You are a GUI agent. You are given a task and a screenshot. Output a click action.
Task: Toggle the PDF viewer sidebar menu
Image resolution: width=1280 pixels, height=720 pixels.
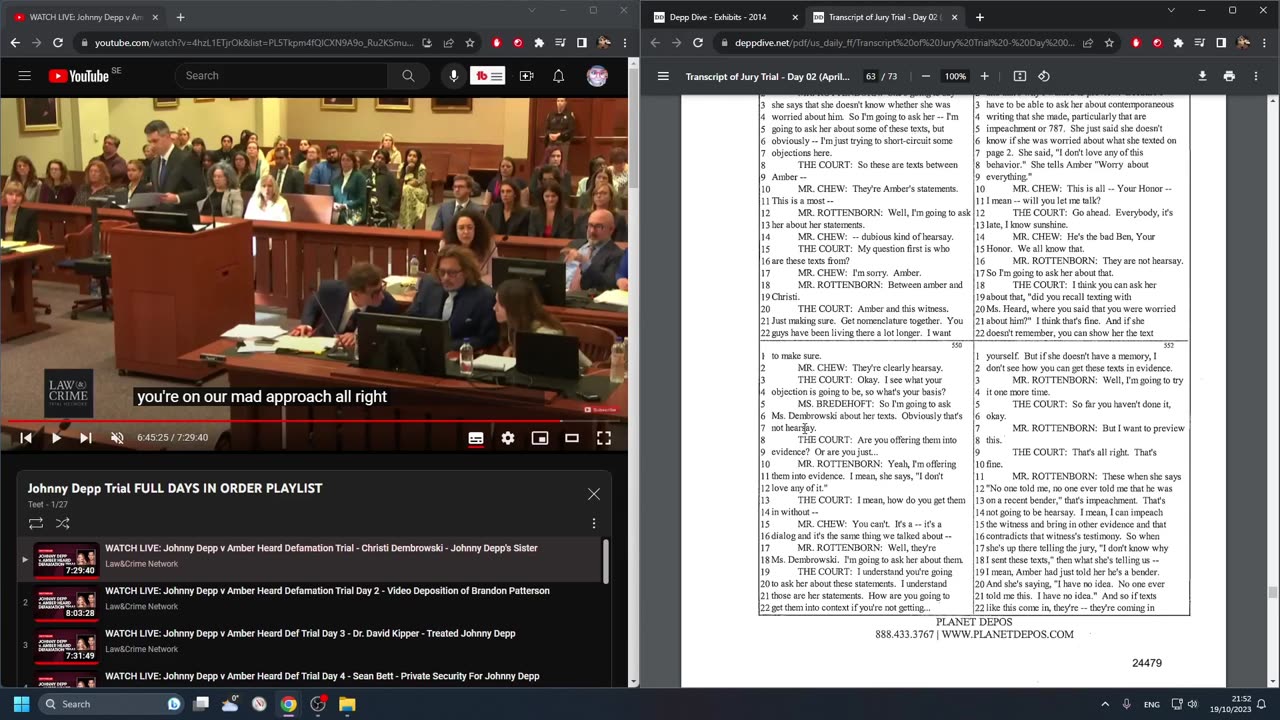[663, 76]
